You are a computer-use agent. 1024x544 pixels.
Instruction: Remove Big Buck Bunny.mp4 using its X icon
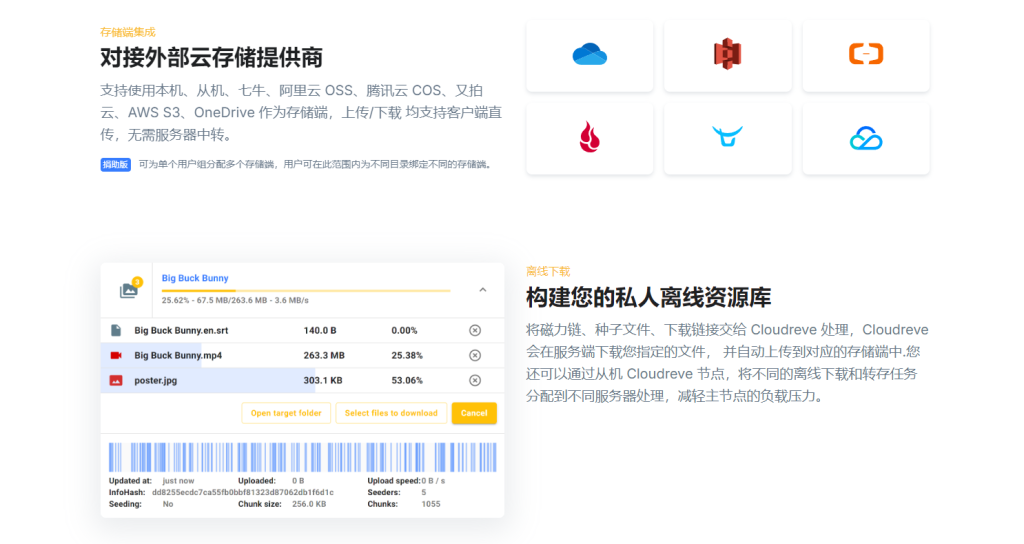pos(475,355)
